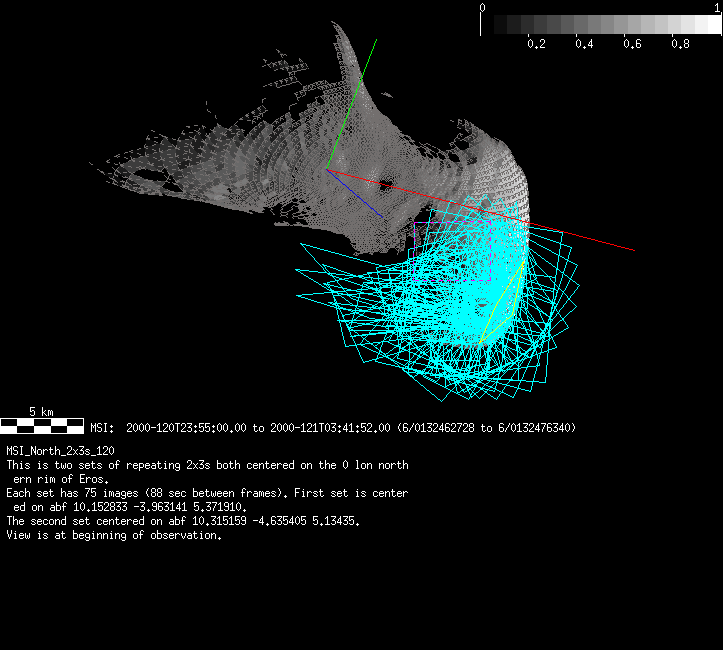
Task: Click the far end of the red axis line
Action: coord(635,251)
